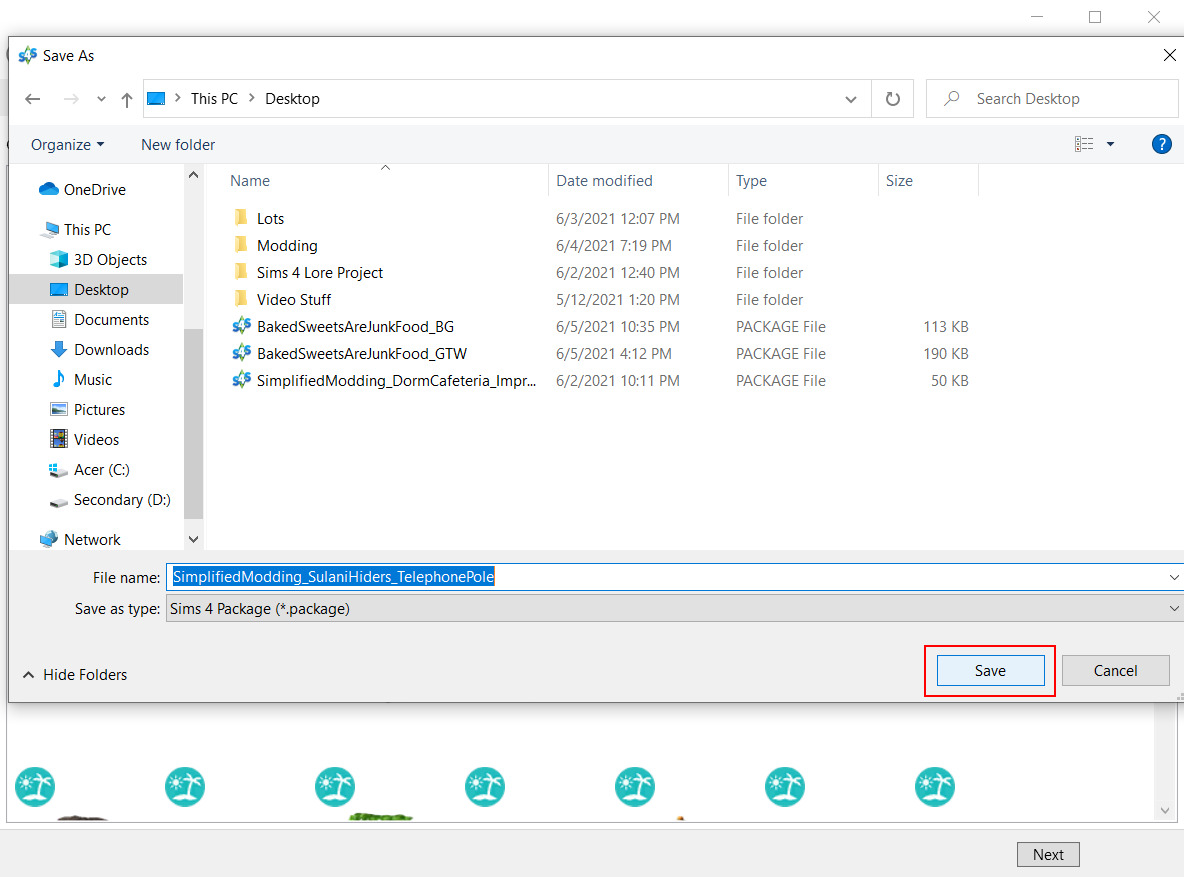Open Downloads in the sidebar
The height and width of the screenshot is (877, 1184).
[99, 350]
